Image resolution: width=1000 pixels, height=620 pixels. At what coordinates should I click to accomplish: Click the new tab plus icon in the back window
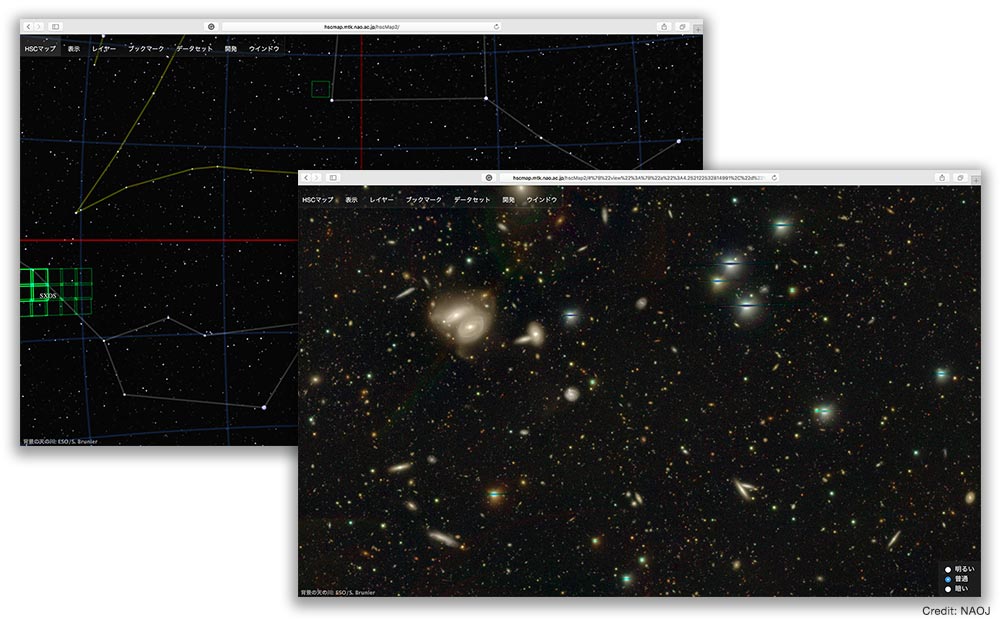697,30
